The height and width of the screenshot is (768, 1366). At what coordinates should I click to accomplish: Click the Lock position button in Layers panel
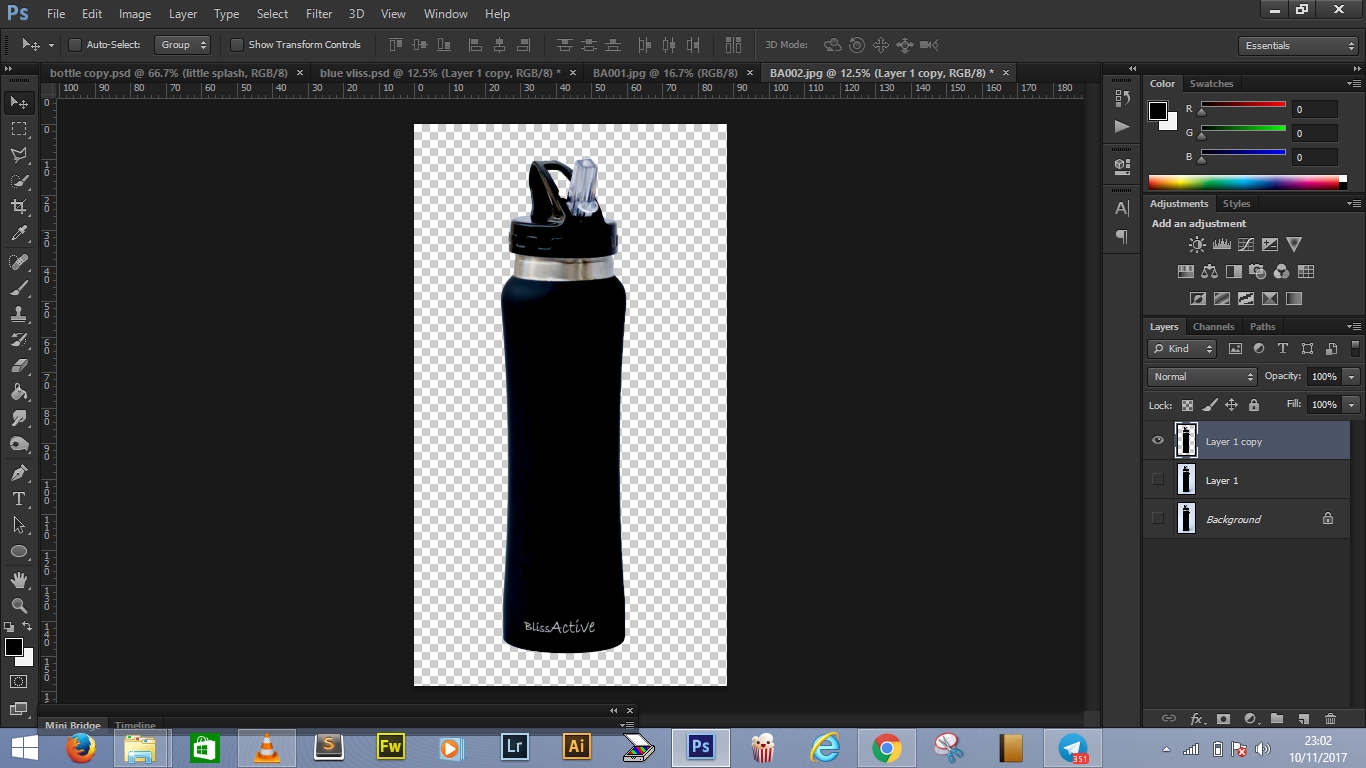point(1233,405)
